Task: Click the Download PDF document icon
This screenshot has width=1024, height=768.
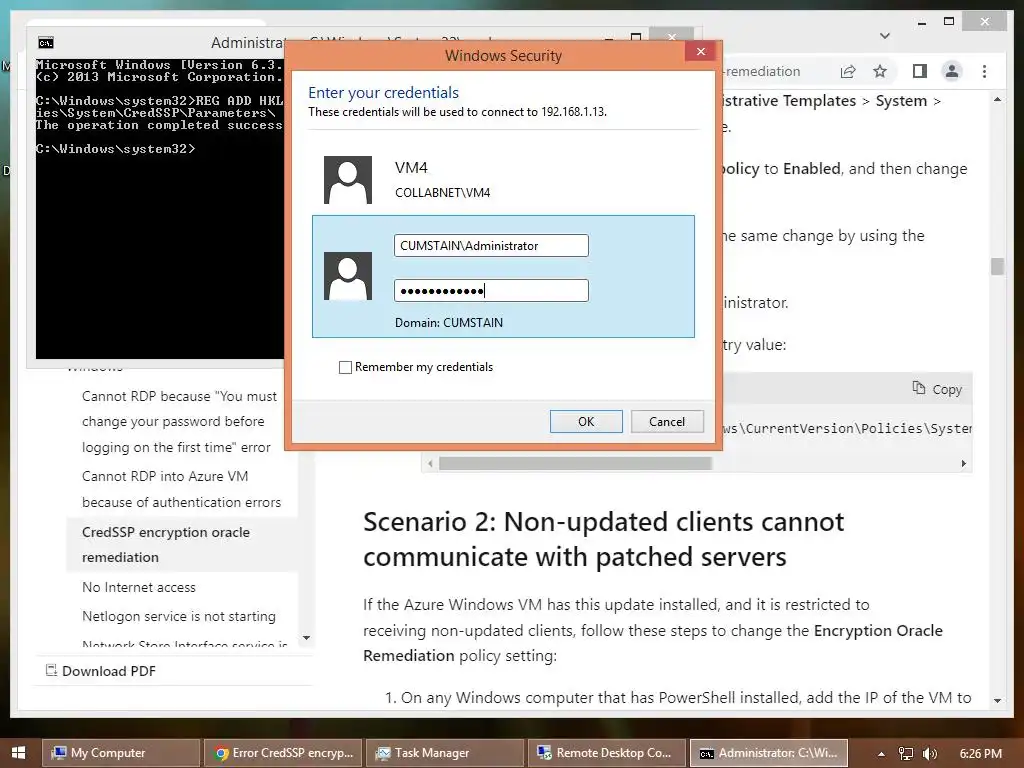Action: 51,670
